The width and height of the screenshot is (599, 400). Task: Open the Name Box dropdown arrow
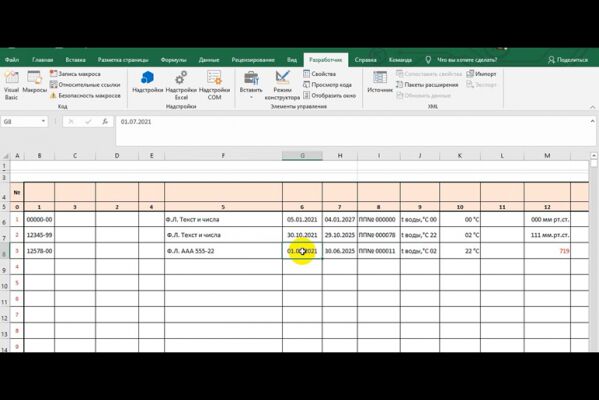(x=43, y=121)
